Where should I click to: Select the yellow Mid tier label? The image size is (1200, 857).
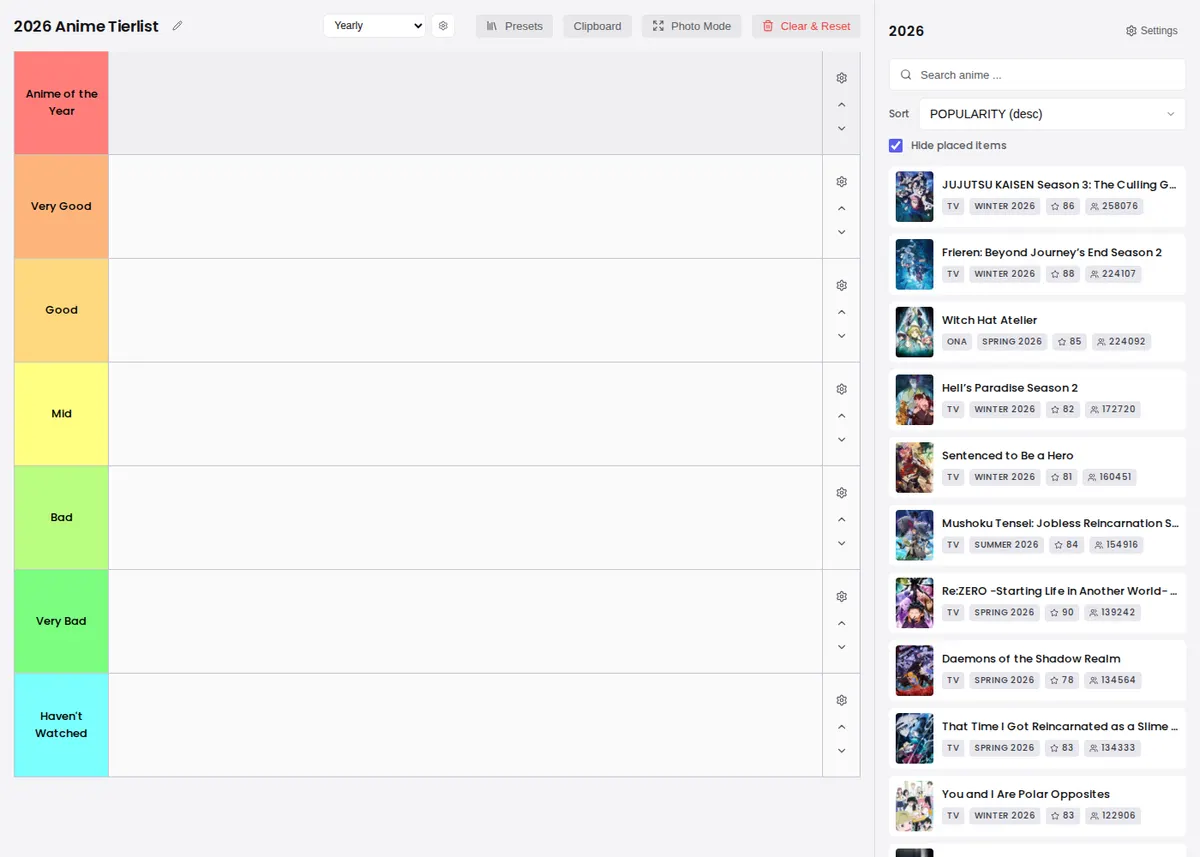(61, 414)
